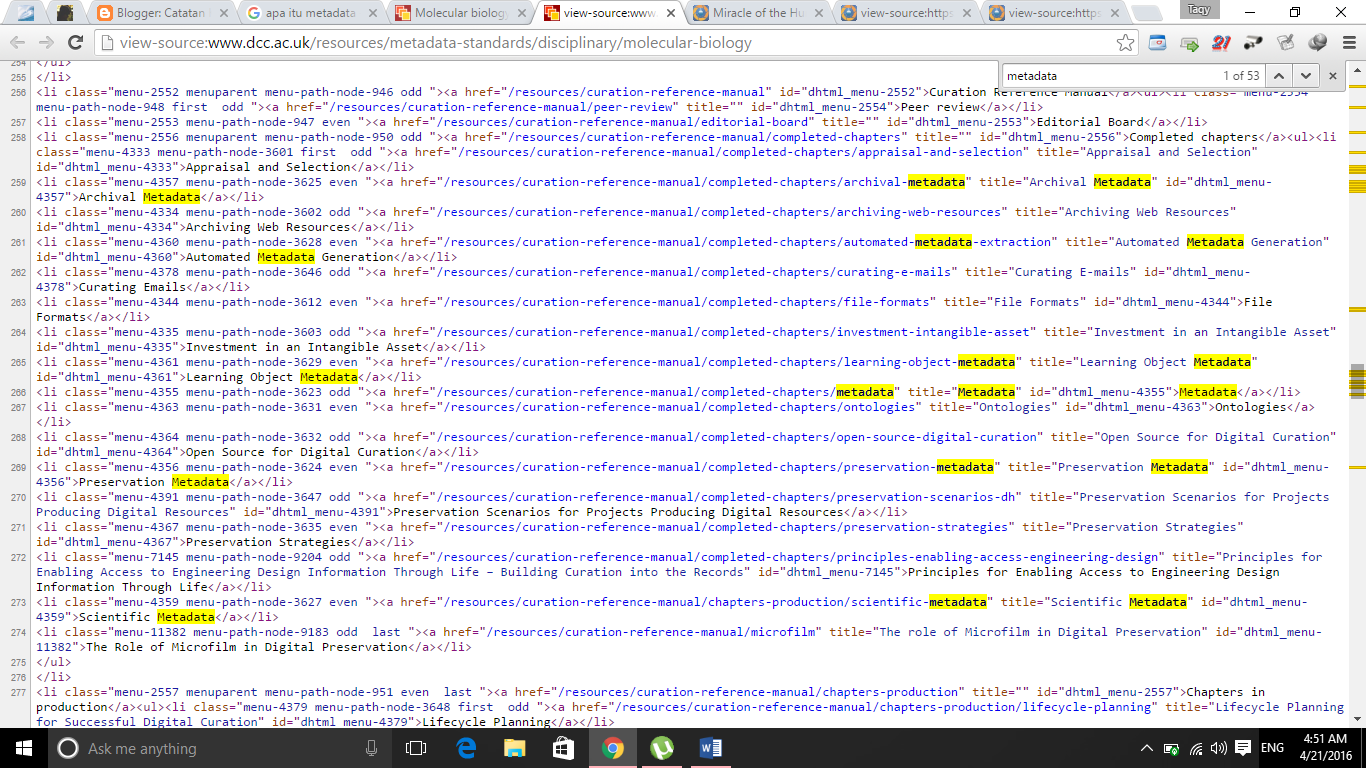Image resolution: width=1366 pixels, height=768 pixels.
Task: Close the find bar with the X
Action: [x=1333, y=75]
